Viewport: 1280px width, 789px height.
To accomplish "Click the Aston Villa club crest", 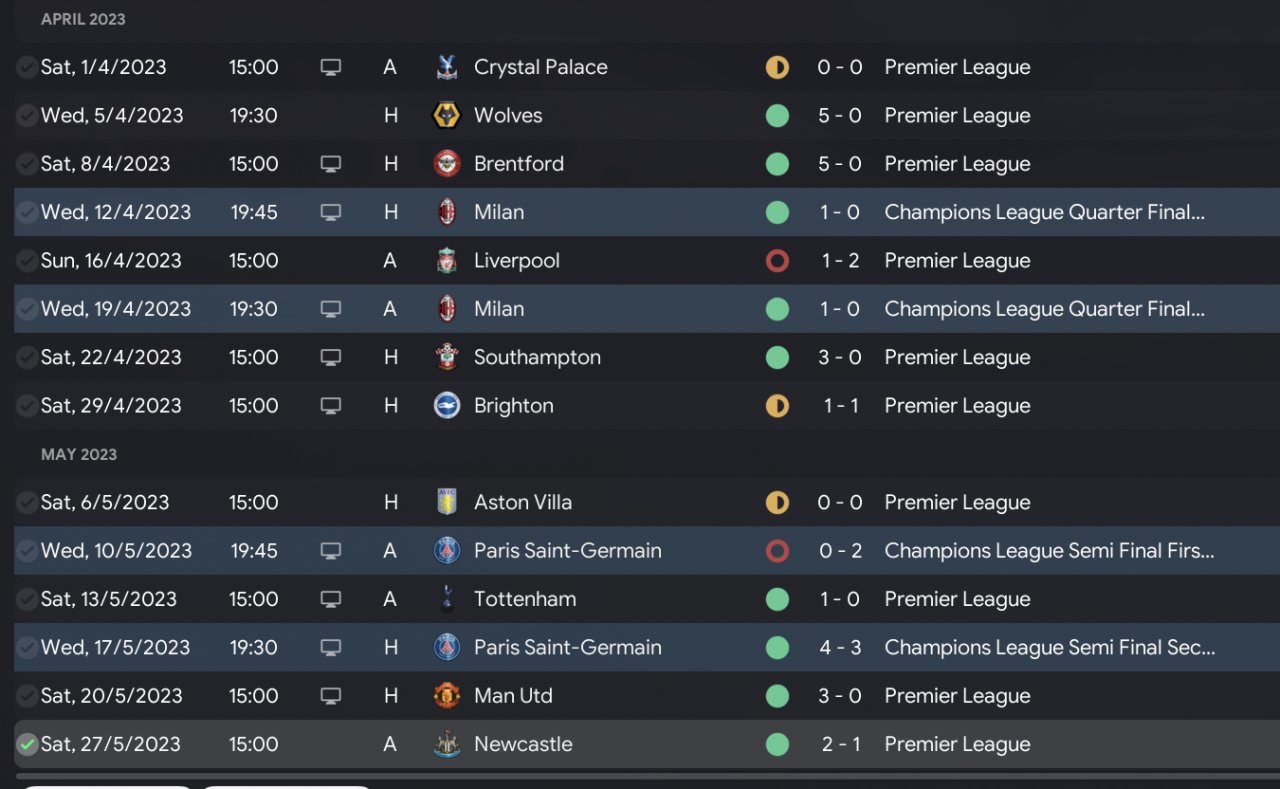I will pyautogui.click(x=446, y=503).
